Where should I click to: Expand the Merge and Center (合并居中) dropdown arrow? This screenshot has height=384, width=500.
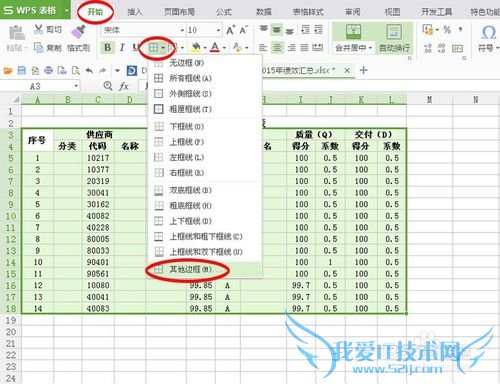(x=370, y=48)
